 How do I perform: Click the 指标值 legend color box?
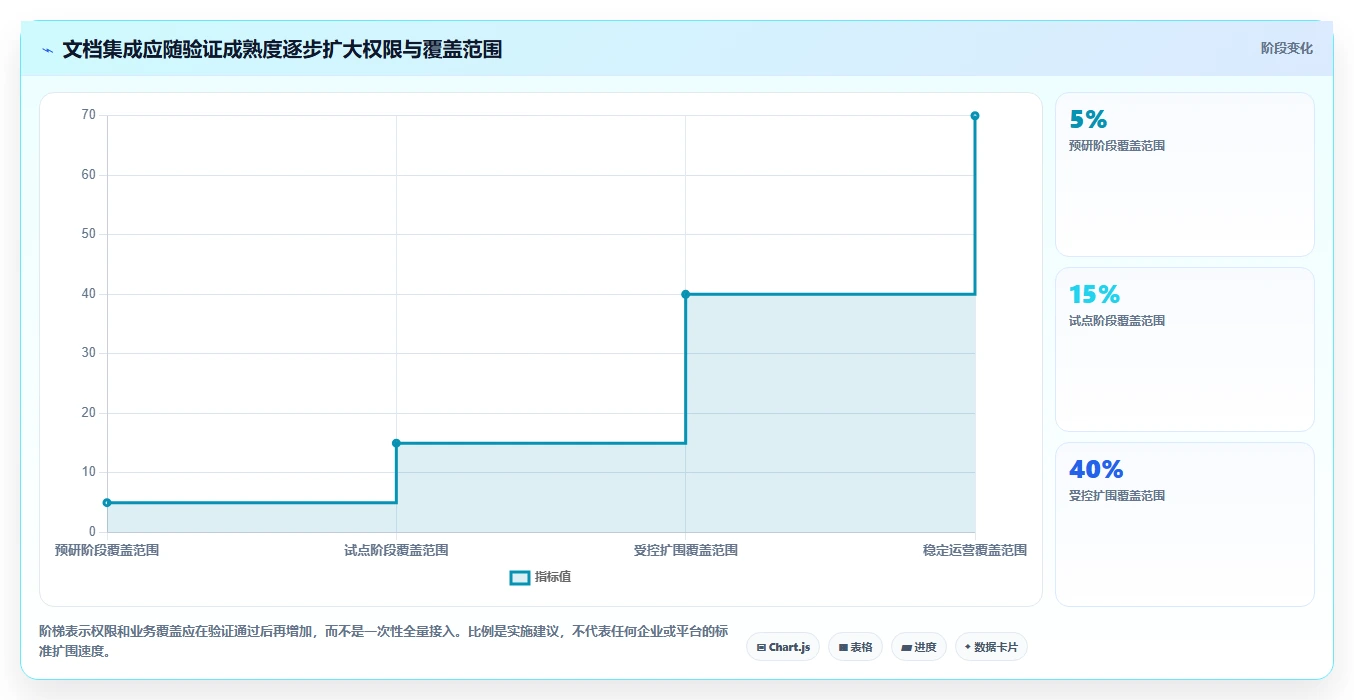(520, 577)
